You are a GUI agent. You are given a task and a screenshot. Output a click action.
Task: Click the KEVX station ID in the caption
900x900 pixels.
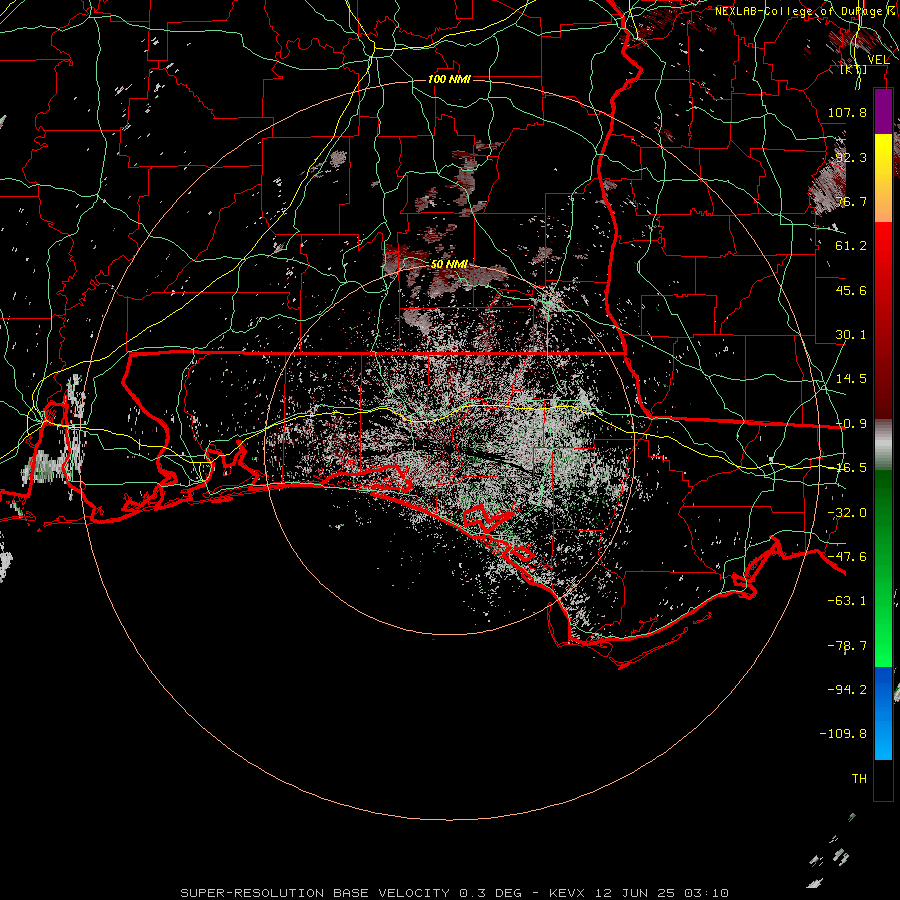pyautogui.click(x=566, y=893)
